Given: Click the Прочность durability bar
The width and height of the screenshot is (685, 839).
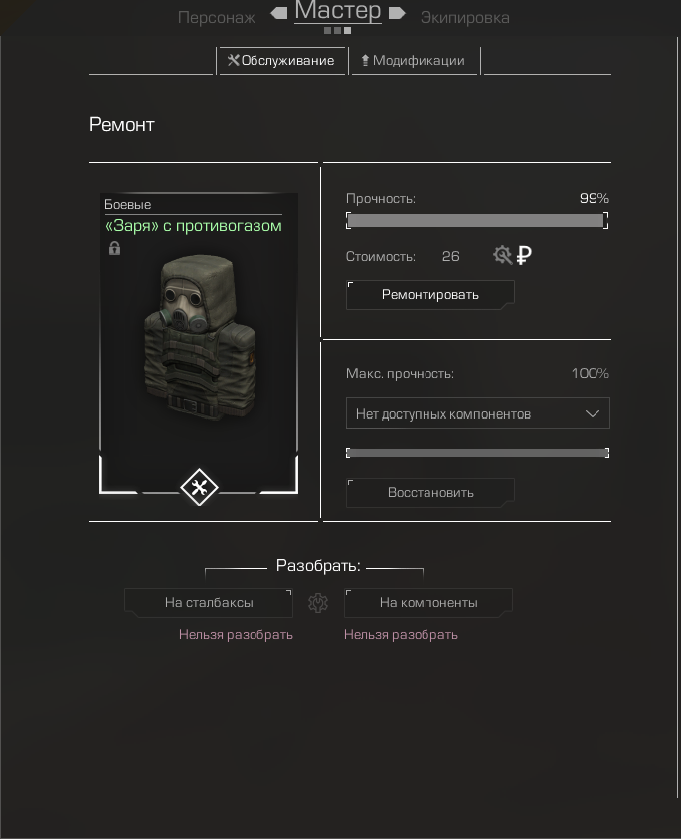Looking at the screenshot, I should (x=477, y=220).
